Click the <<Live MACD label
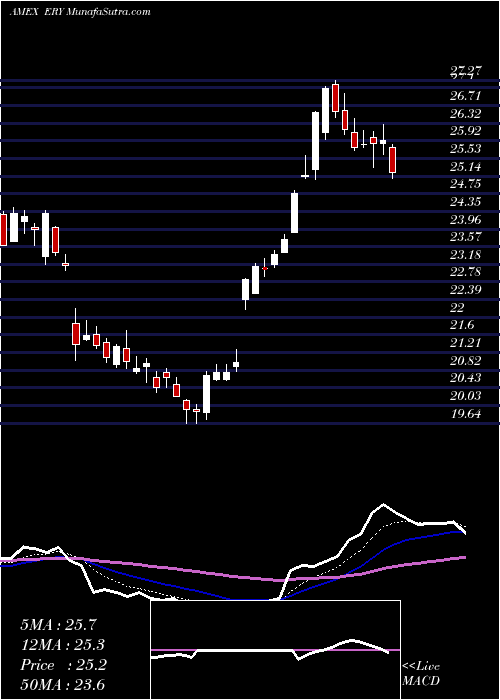This screenshot has width=500, height=700. point(421,673)
